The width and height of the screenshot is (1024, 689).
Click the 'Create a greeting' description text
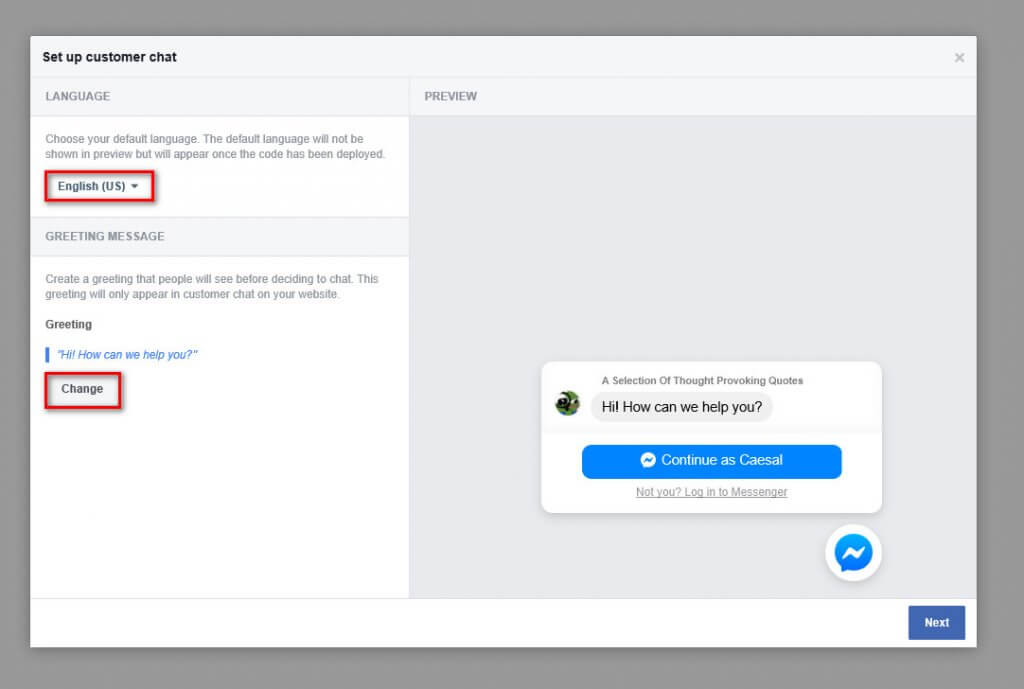coord(212,286)
